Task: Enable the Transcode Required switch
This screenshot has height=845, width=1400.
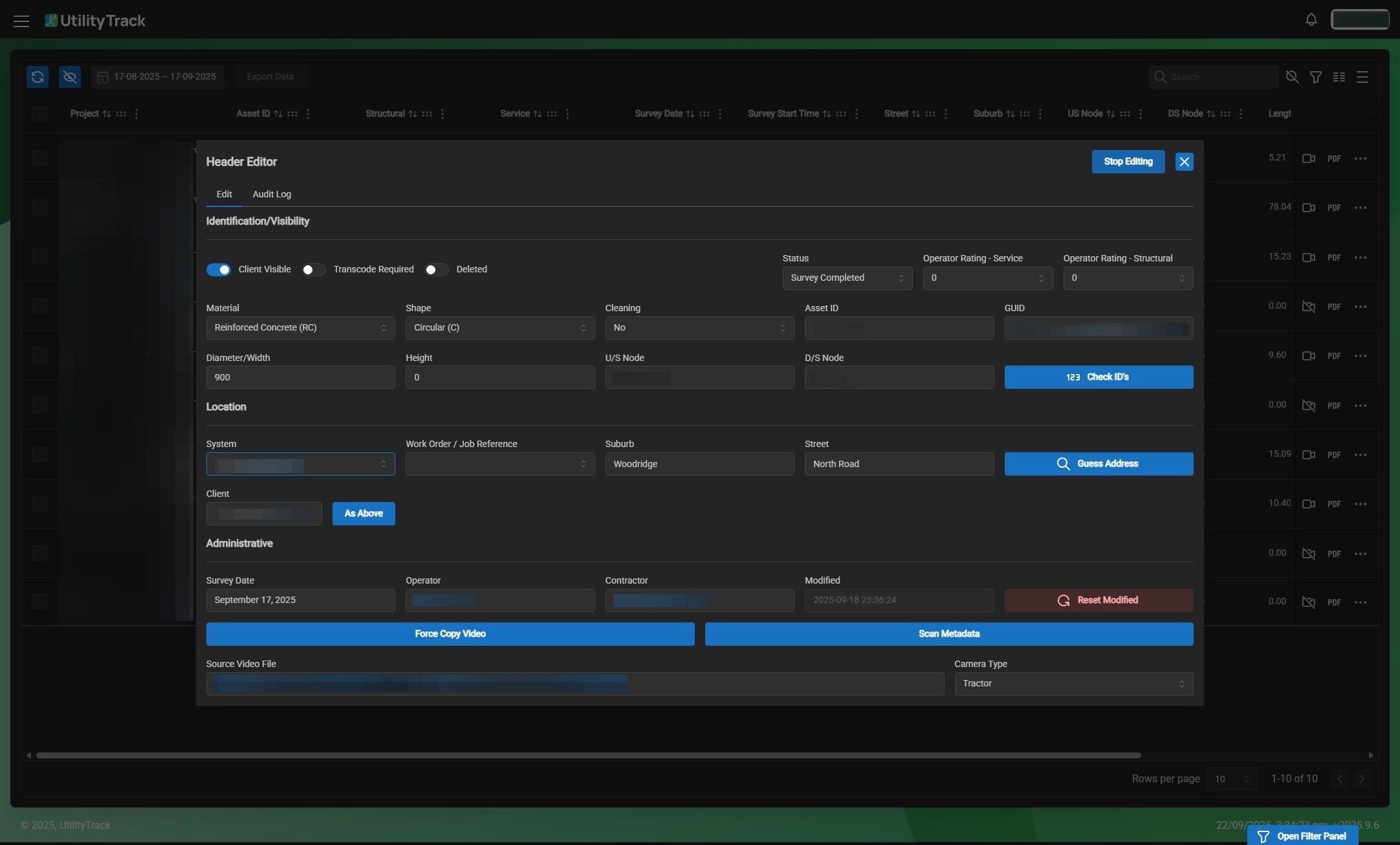Action: click(313, 270)
